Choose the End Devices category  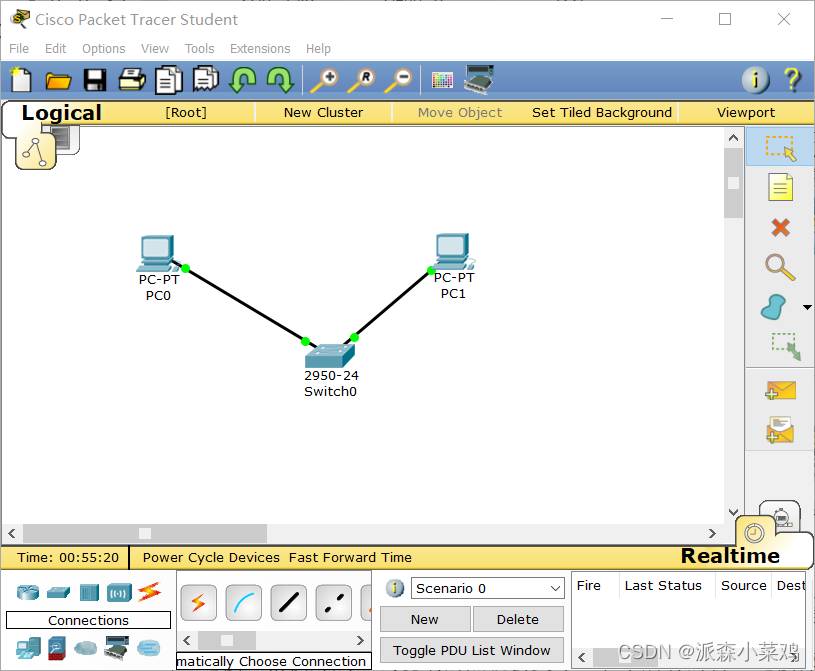[28, 648]
